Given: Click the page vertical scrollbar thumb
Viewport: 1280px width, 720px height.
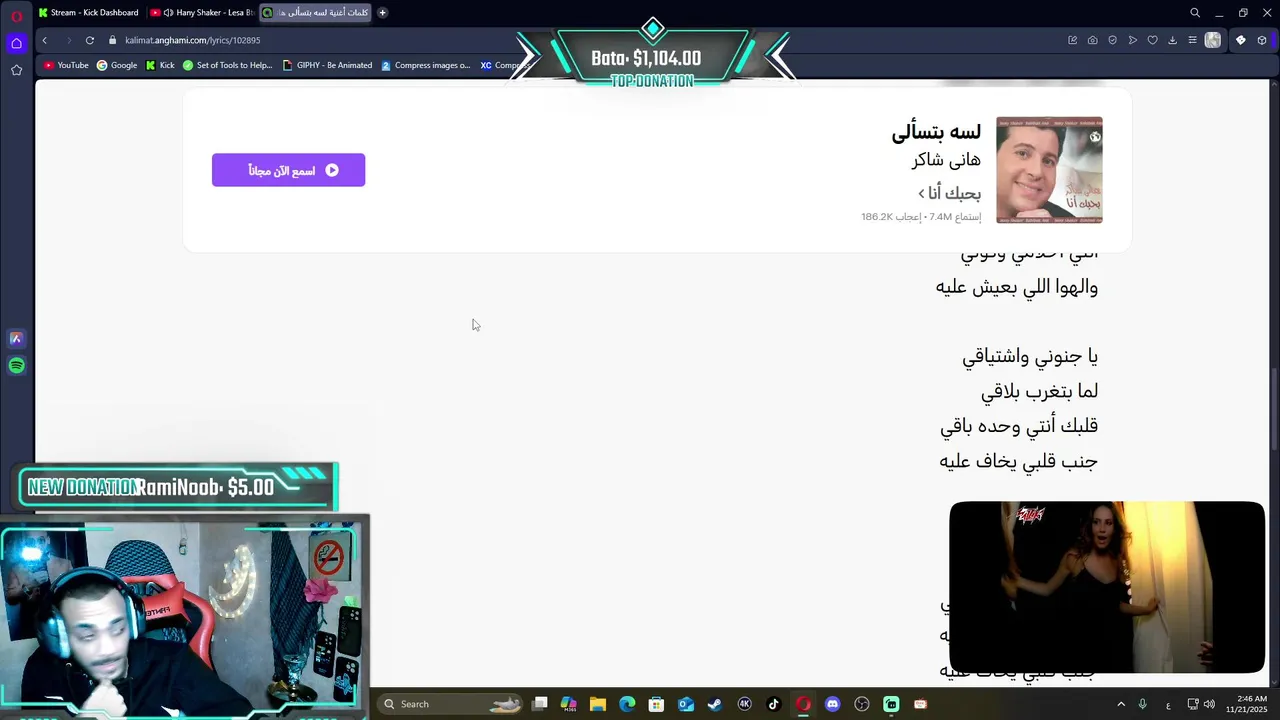Looking at the screenshot, I should (x=1274, y=410).
